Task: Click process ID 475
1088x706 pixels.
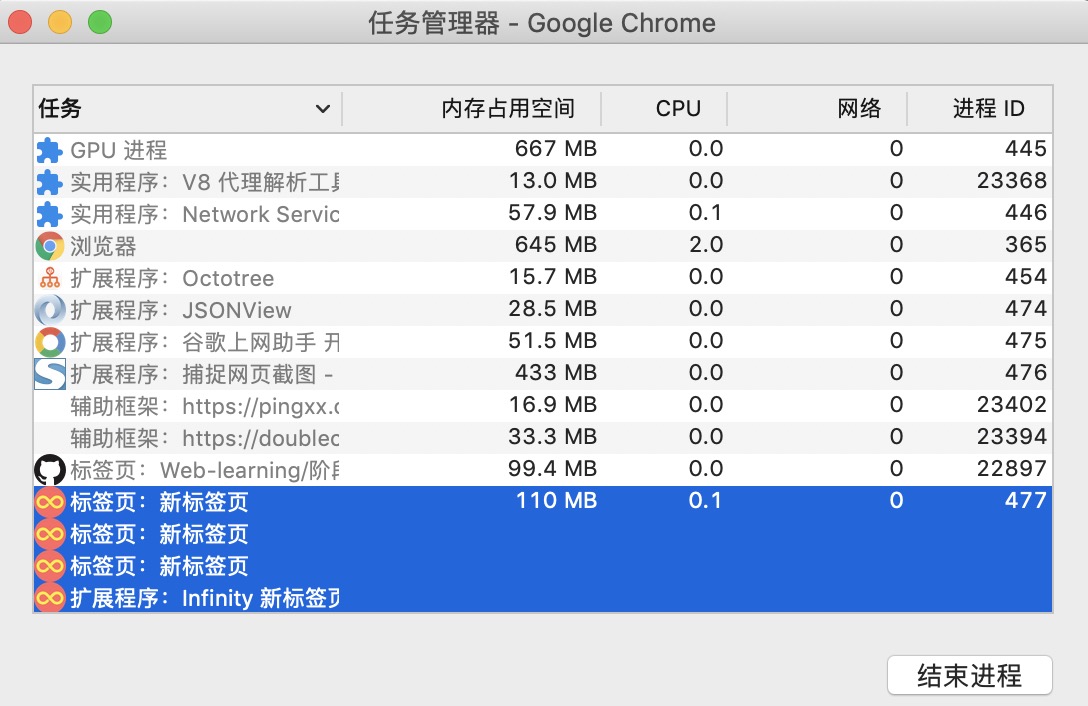Action: point(1026,340)
